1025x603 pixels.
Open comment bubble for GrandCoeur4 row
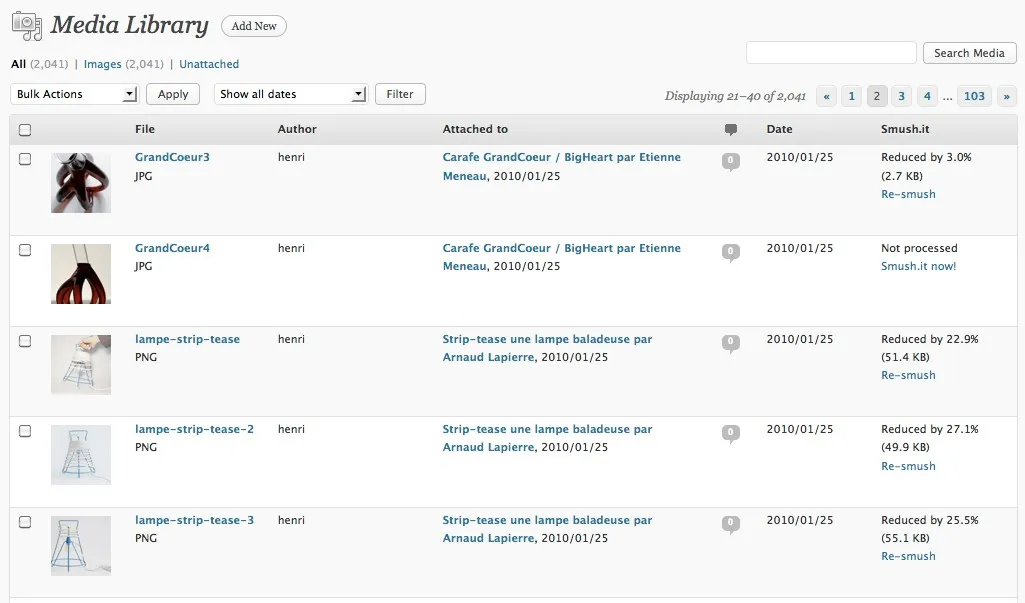click(731, 252)
